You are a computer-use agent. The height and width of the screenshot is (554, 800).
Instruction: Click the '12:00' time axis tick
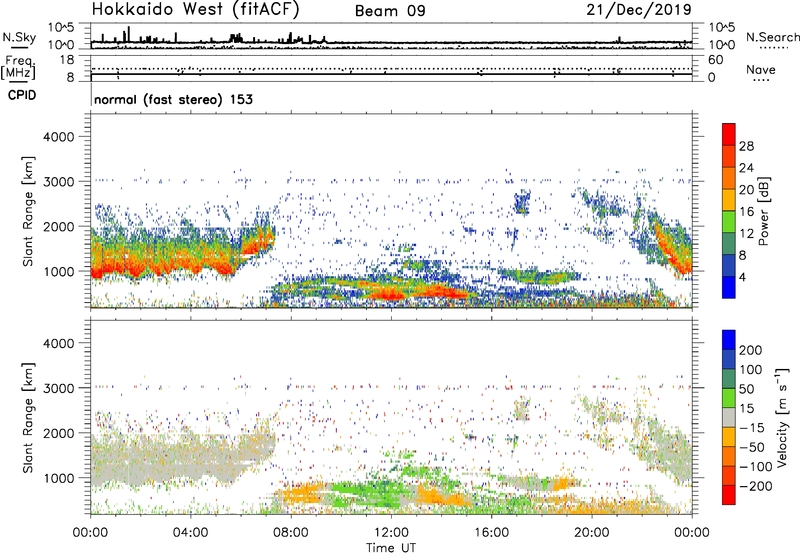click(391, 533)
